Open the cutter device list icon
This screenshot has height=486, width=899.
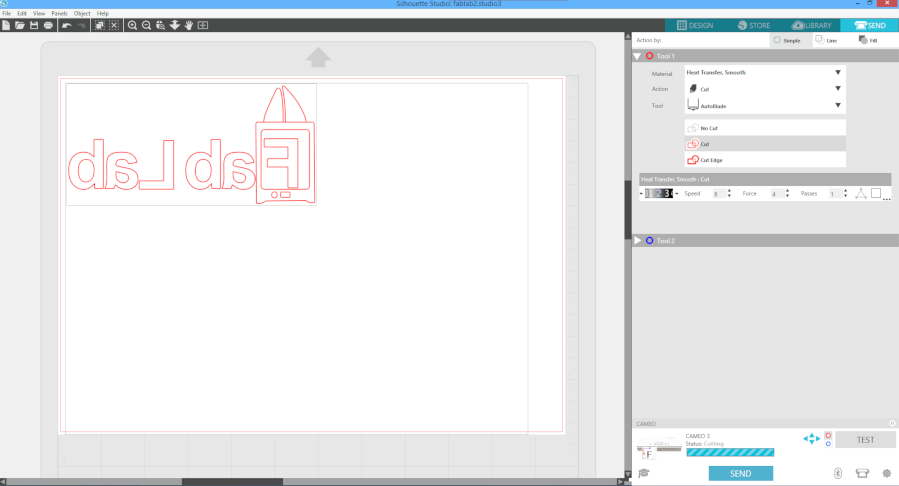coord(862,473)
